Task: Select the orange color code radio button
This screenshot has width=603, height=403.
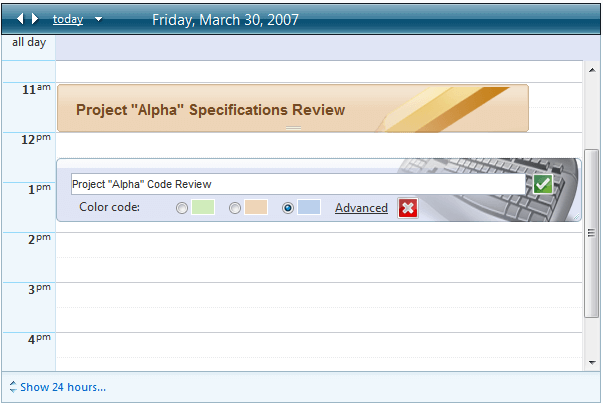Action: 235,208
